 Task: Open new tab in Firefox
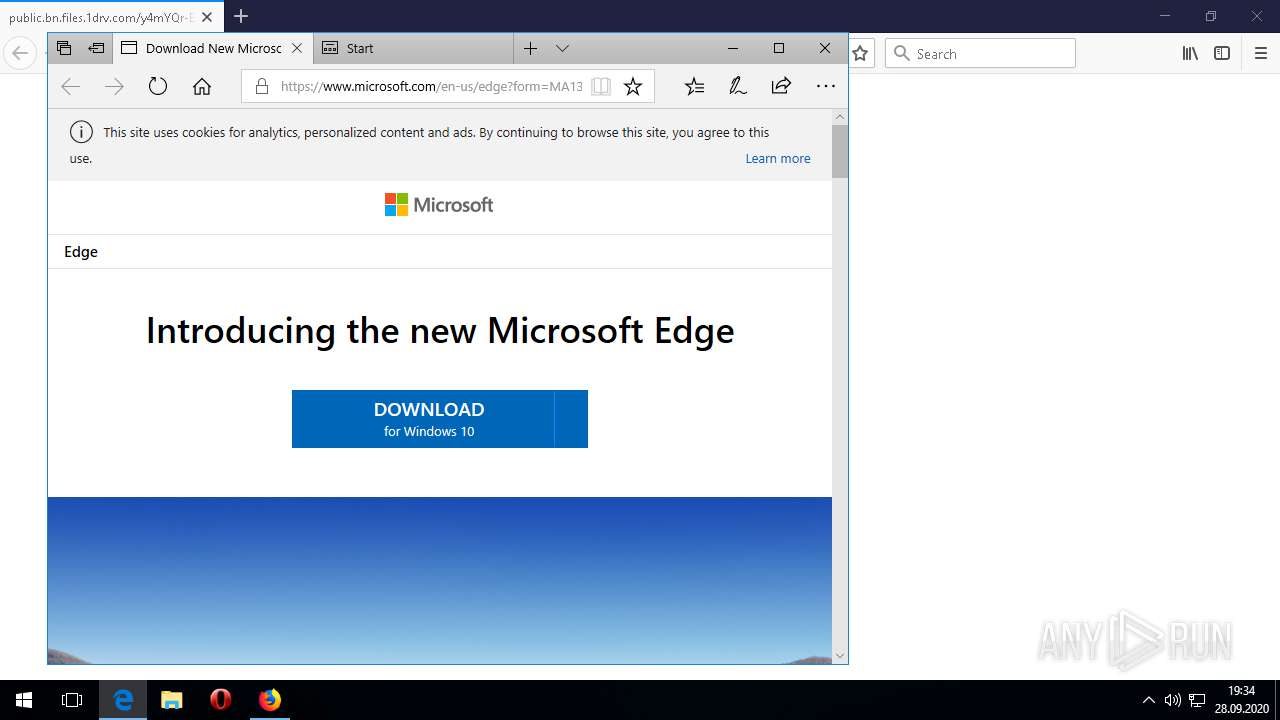click(241, 16)
